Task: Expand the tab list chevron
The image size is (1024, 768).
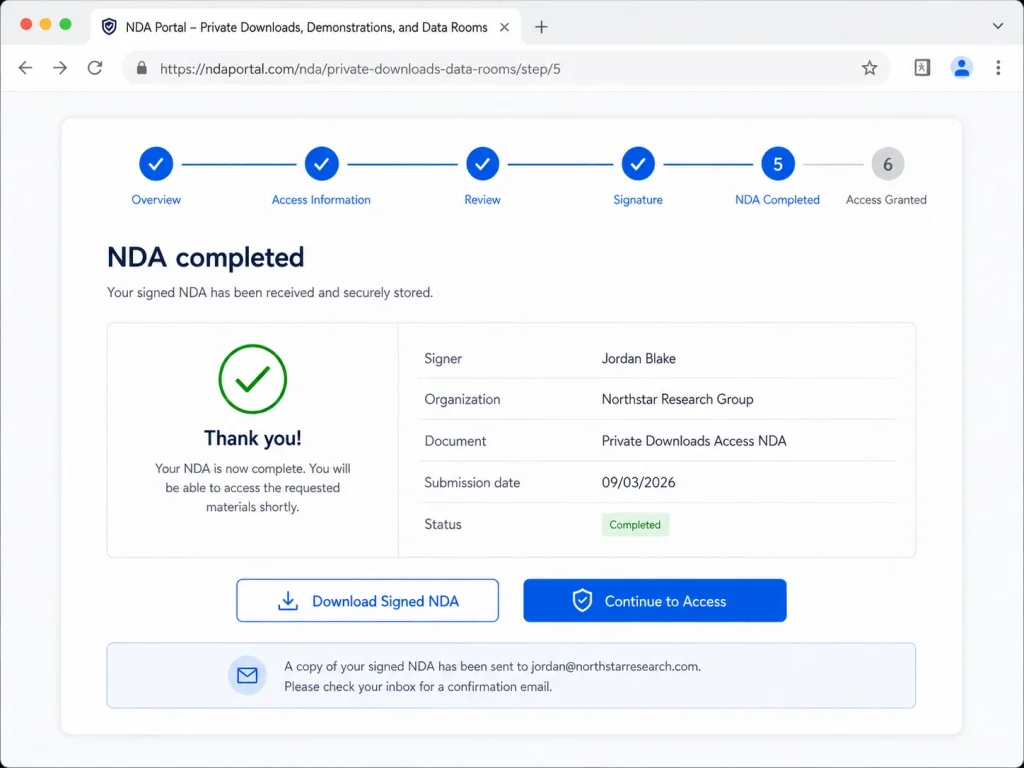Action: (x=998, y=27)
